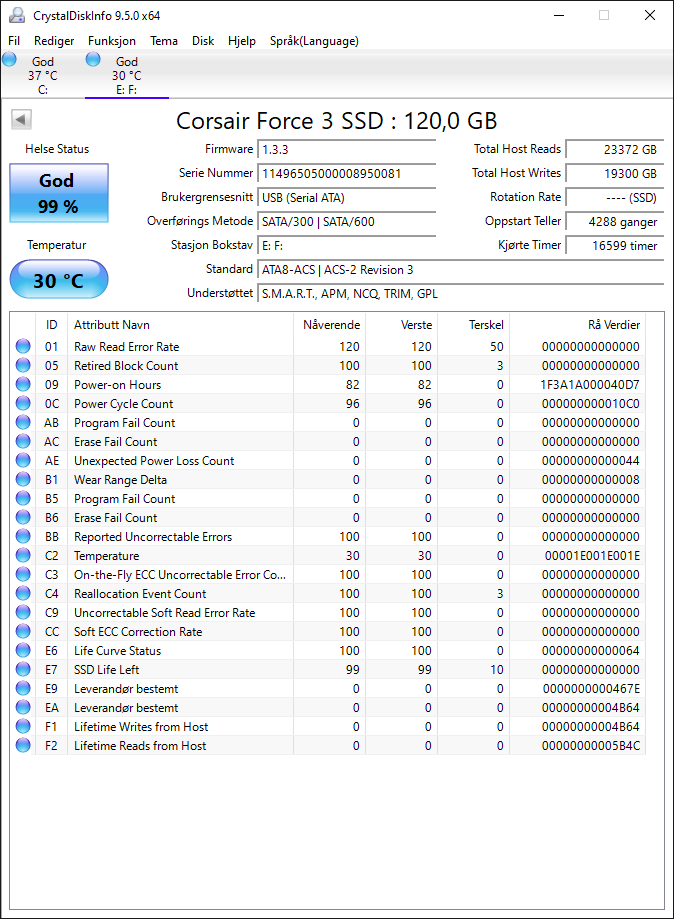Click the 30 °C temperature button
The height and width of the screenshot is (919, 674).
click(x=59, y=280)
